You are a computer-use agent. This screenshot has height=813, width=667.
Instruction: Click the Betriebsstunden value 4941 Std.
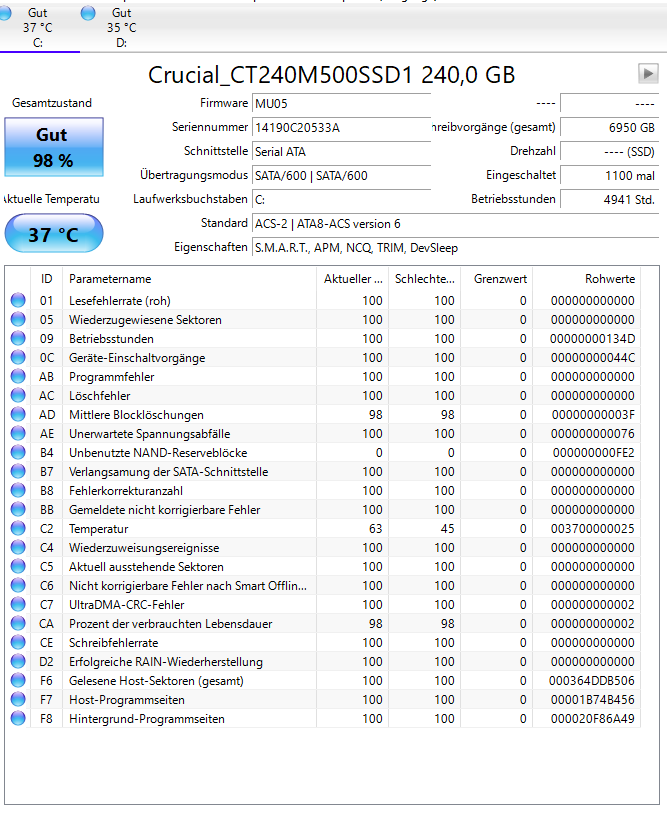[609, 200]
